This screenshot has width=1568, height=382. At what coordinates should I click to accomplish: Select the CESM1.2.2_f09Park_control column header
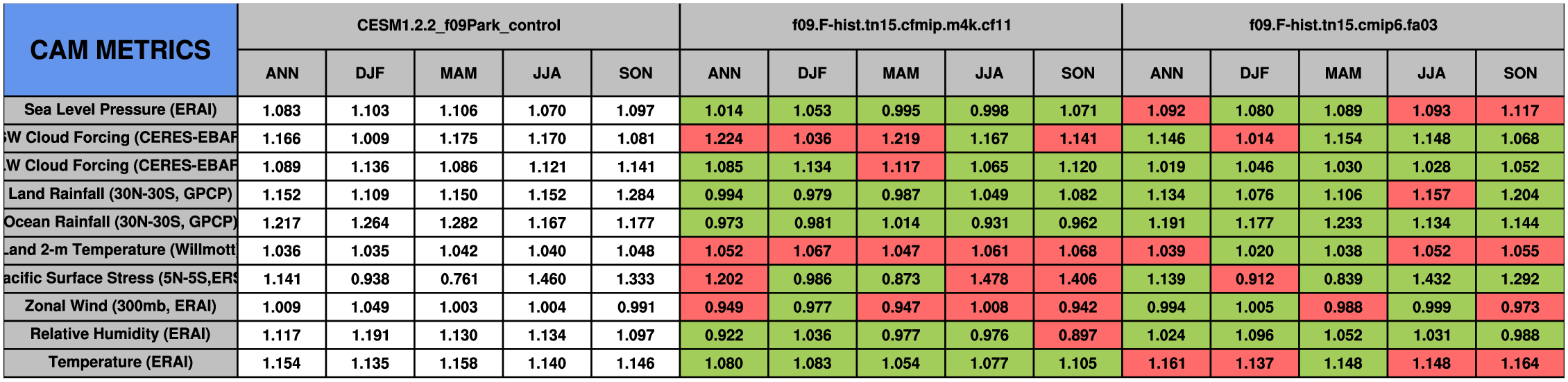(x=459, y=26)
